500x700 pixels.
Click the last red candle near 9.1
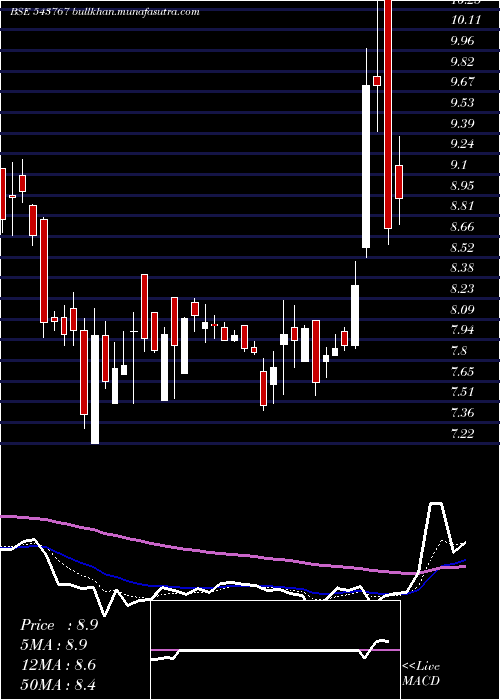399,182
